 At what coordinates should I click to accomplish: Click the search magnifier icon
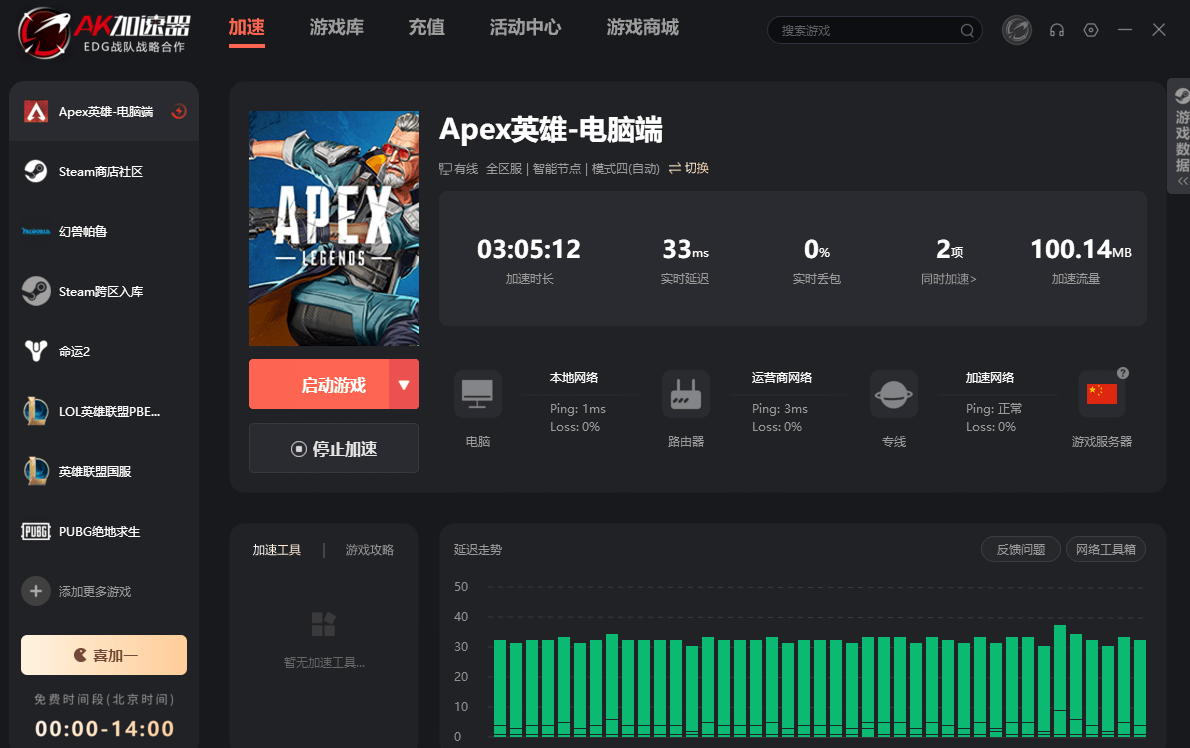tap(967, 30)
